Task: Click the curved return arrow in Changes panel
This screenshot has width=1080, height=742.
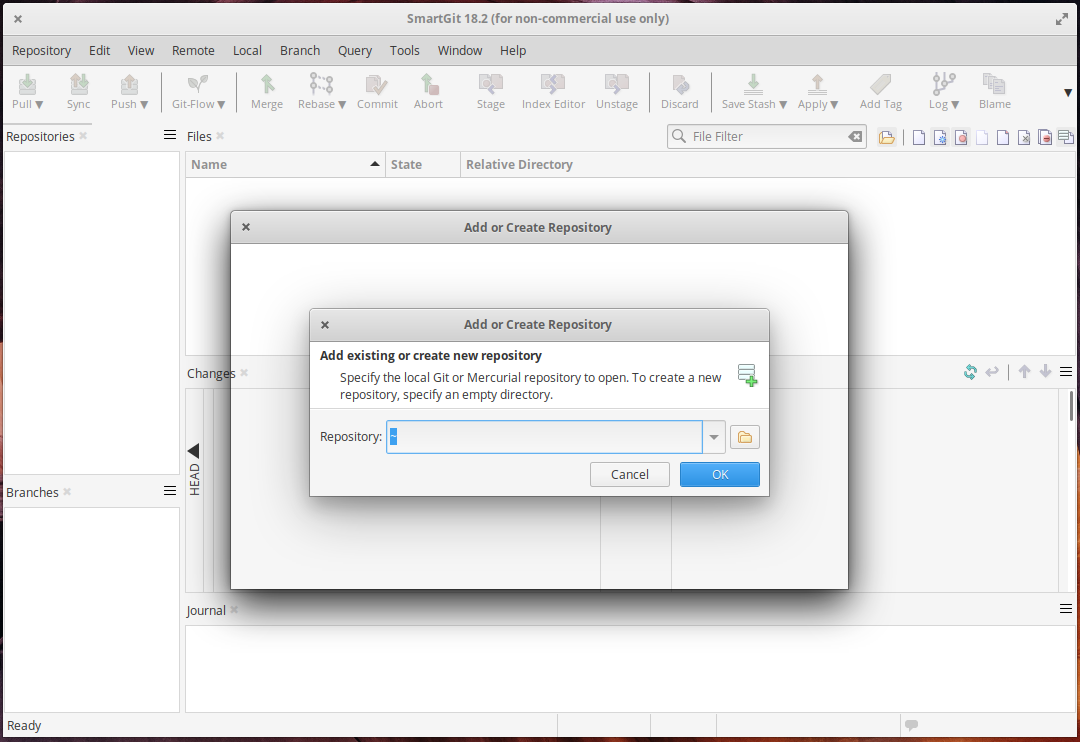Action: coord(992,372)
